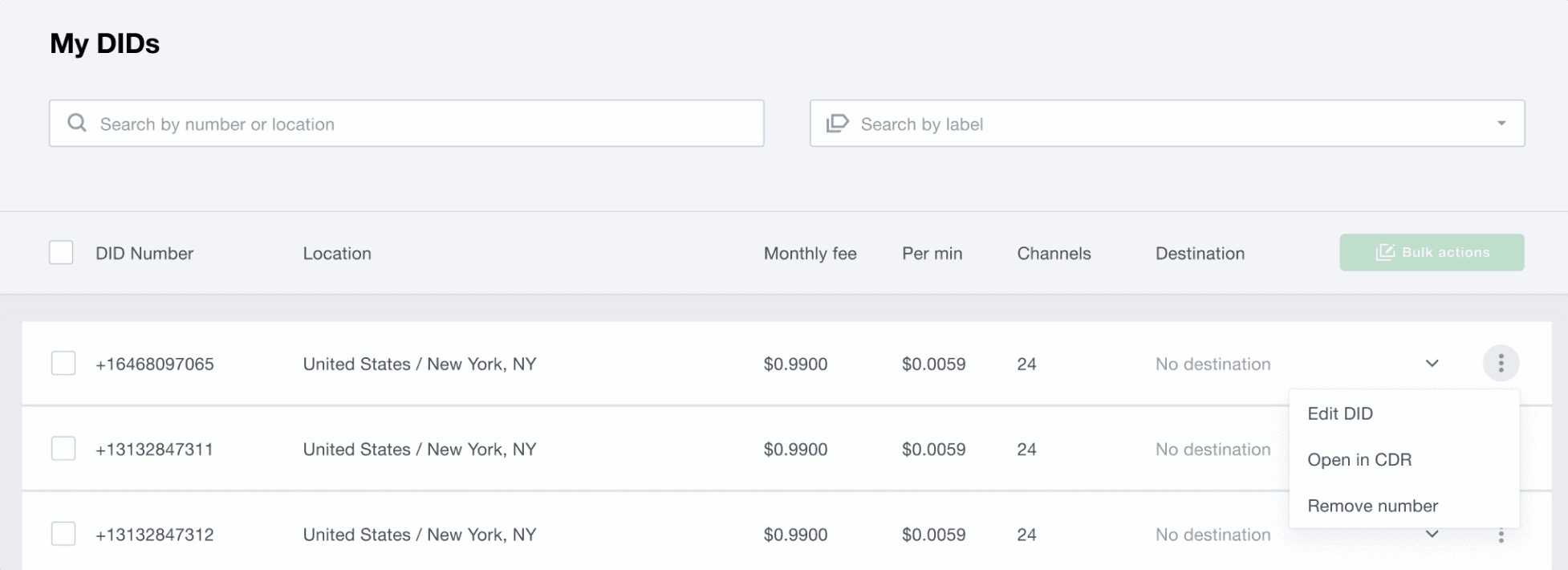Click the No destination text for +13132847311
1568x570 pixels.
[x=1213, y=450]
